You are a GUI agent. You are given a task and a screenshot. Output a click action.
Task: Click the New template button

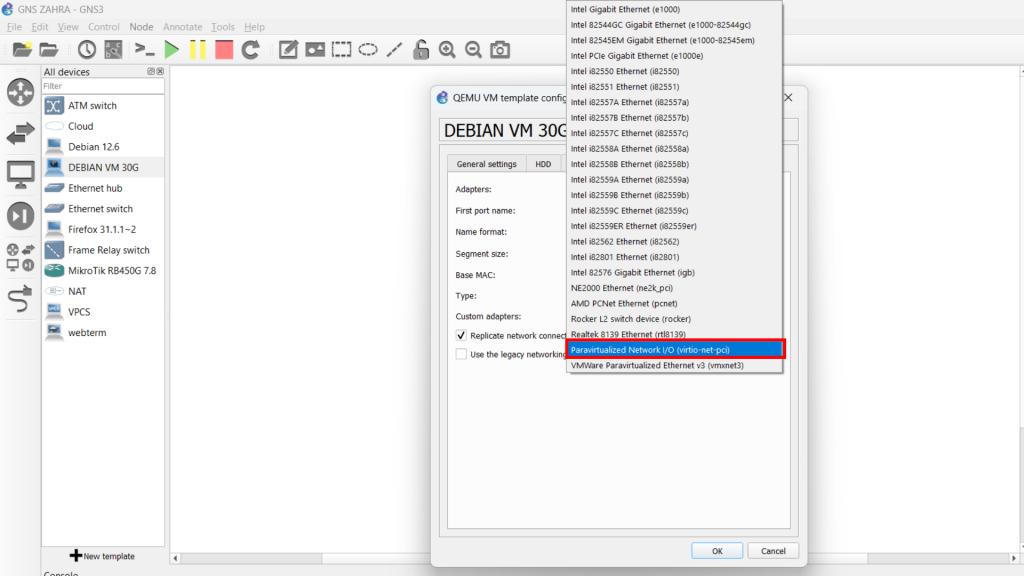click(x=102, y=556)
